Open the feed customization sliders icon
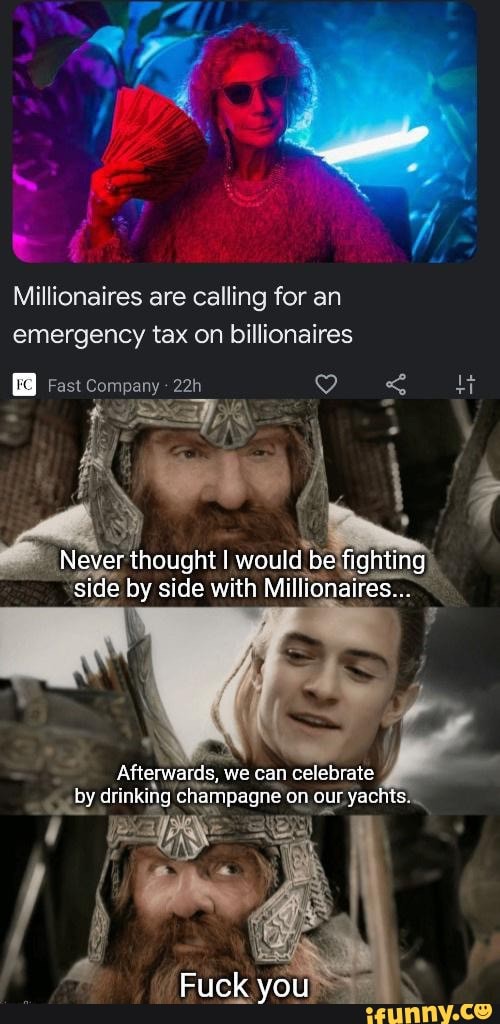 point(466,386)
